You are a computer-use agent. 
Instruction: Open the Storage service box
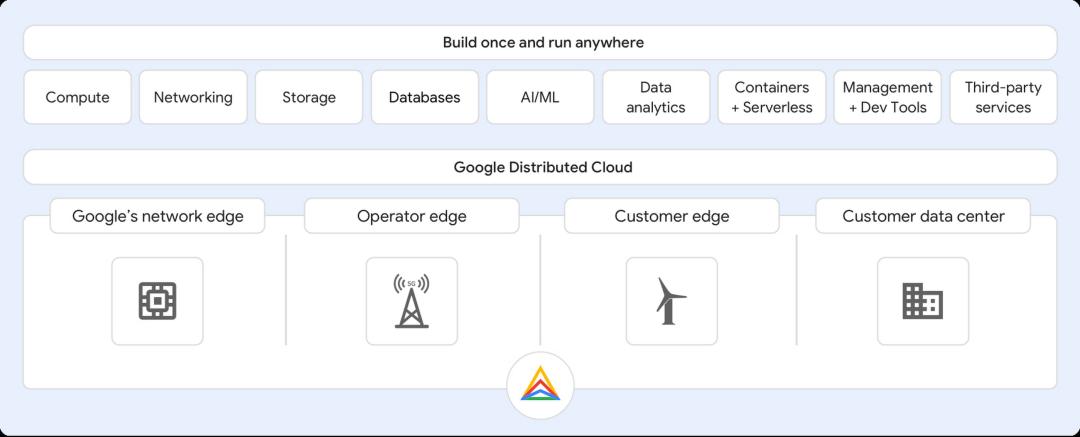tap(309, 97)
